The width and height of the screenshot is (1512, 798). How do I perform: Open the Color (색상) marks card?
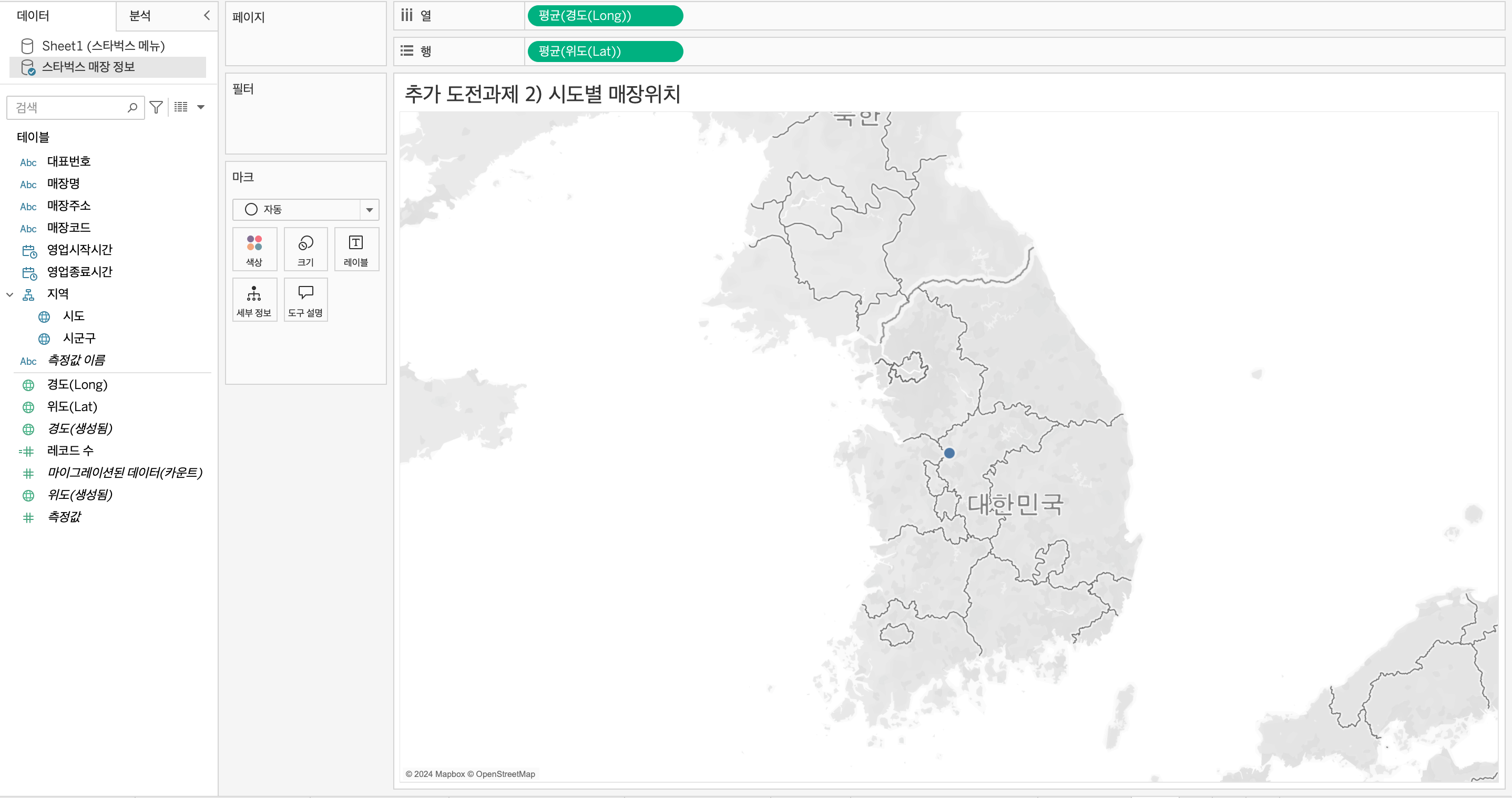tap(254, 249)
